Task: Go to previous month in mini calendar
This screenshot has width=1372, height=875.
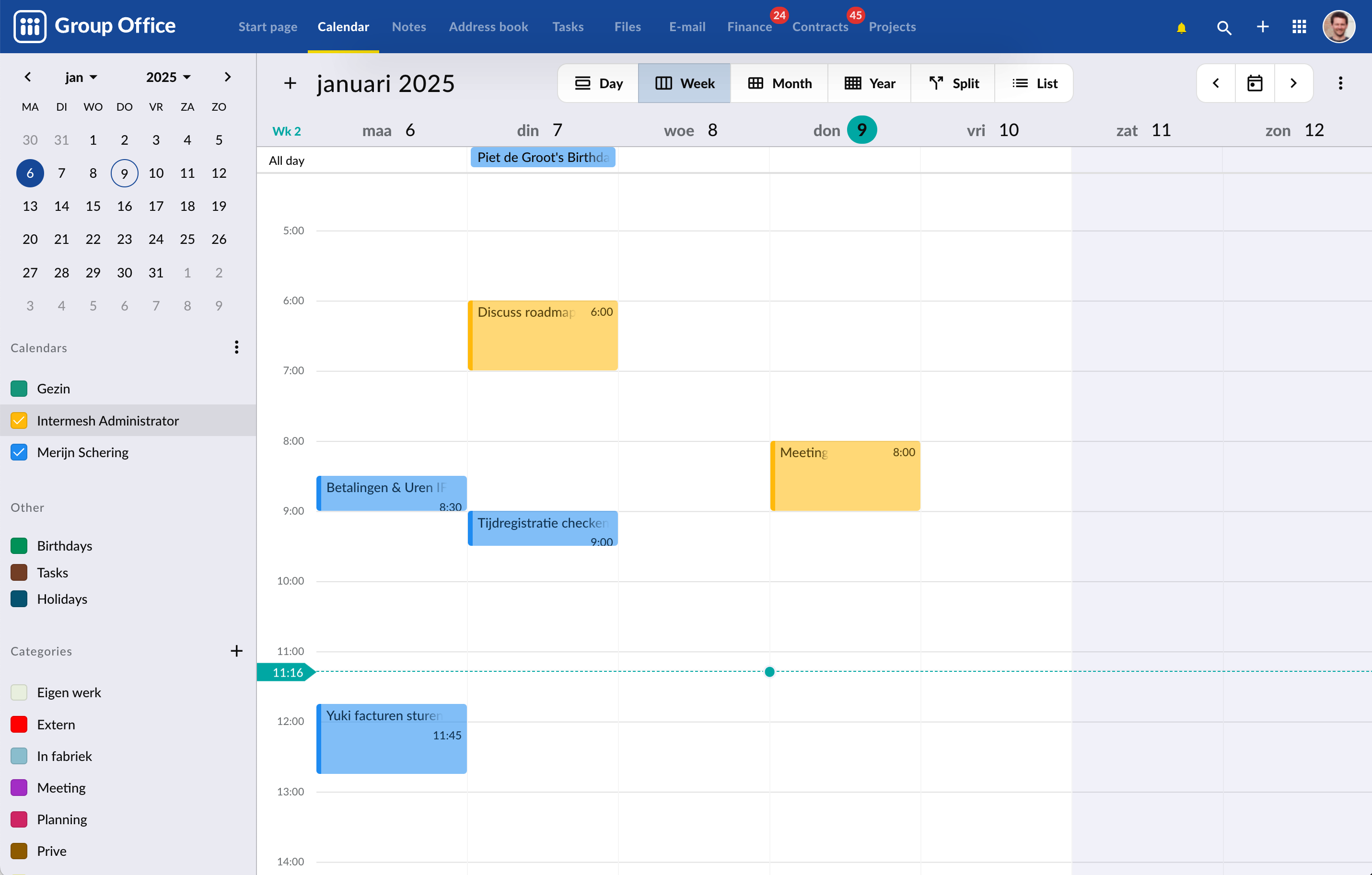Action: [x=27, y=77]
